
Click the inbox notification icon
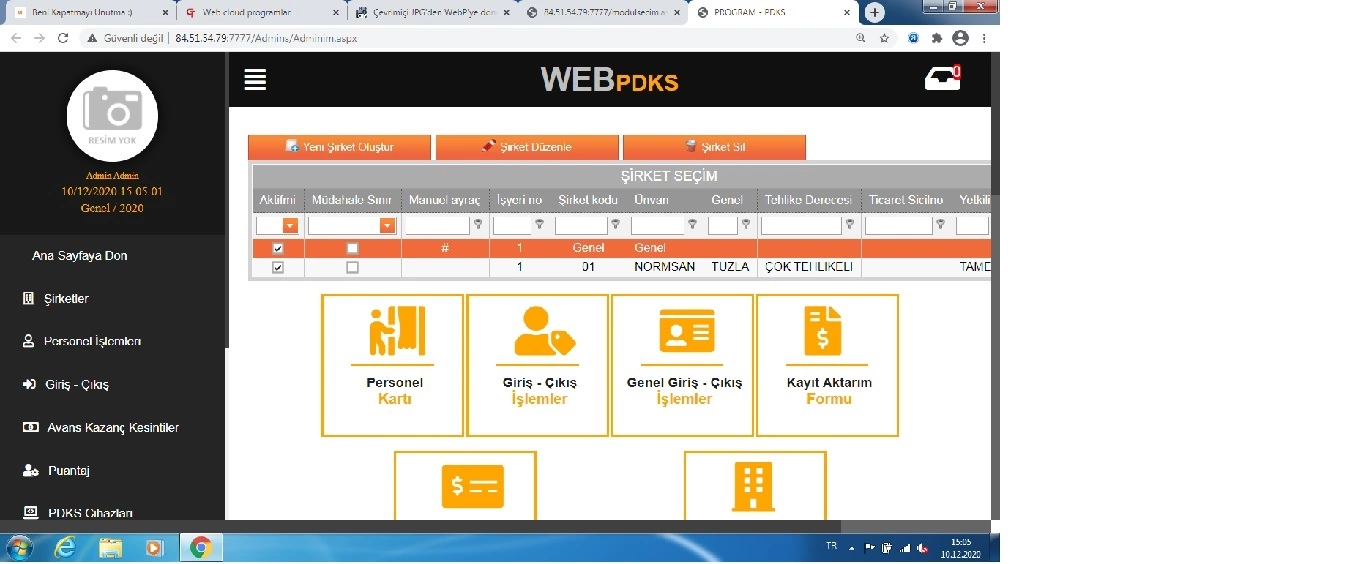click(942, 79)
